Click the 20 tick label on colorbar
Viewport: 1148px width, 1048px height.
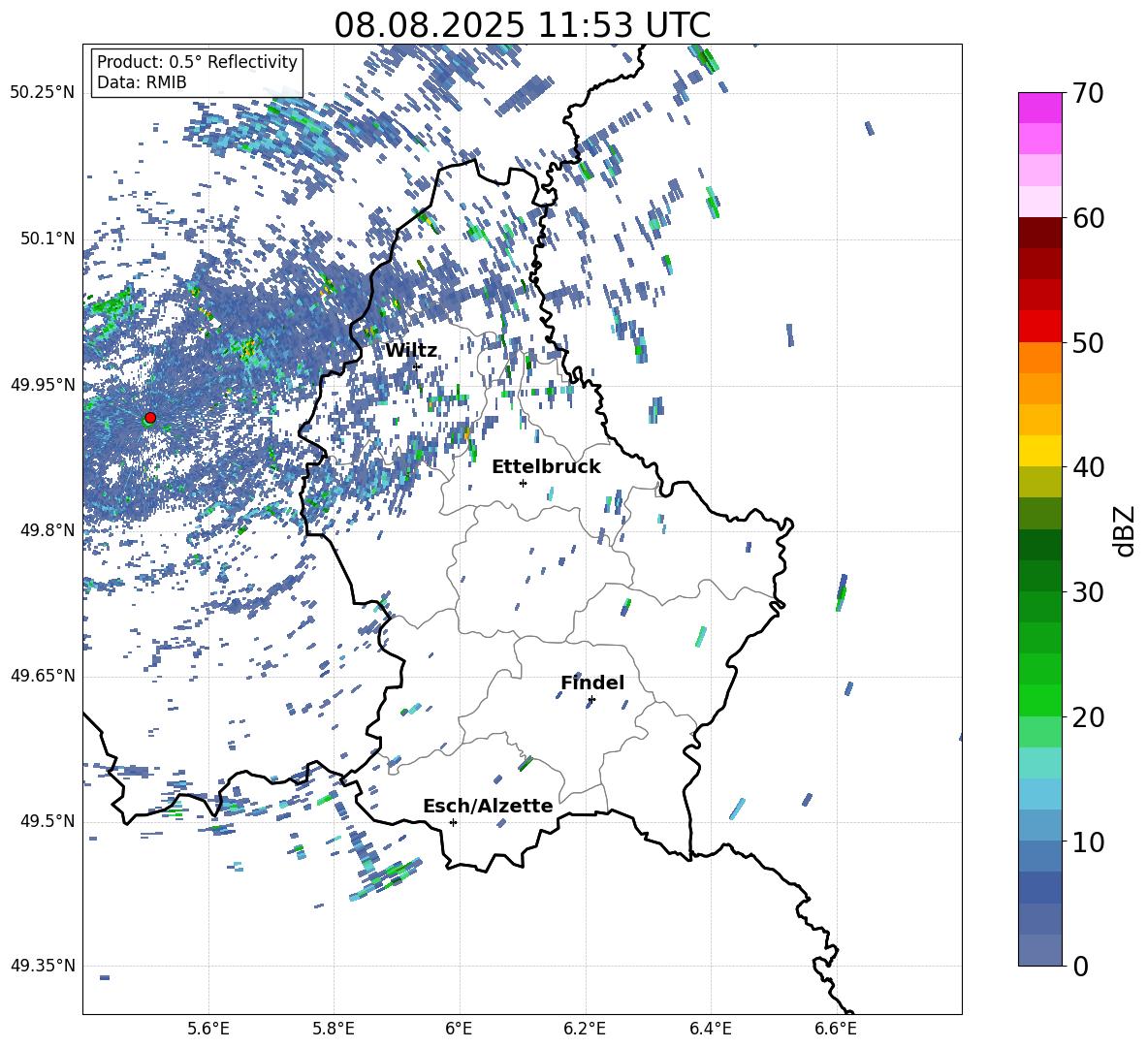click(1089, 717)
